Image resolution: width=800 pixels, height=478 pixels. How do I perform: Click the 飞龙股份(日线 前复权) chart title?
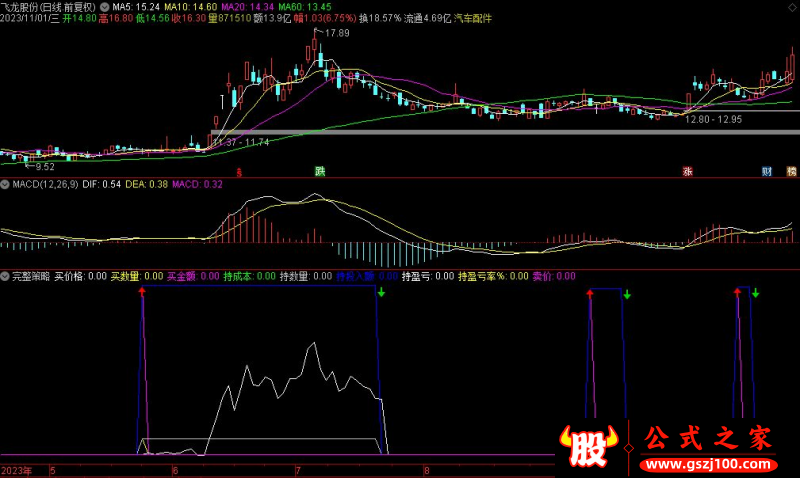(48, 6)
